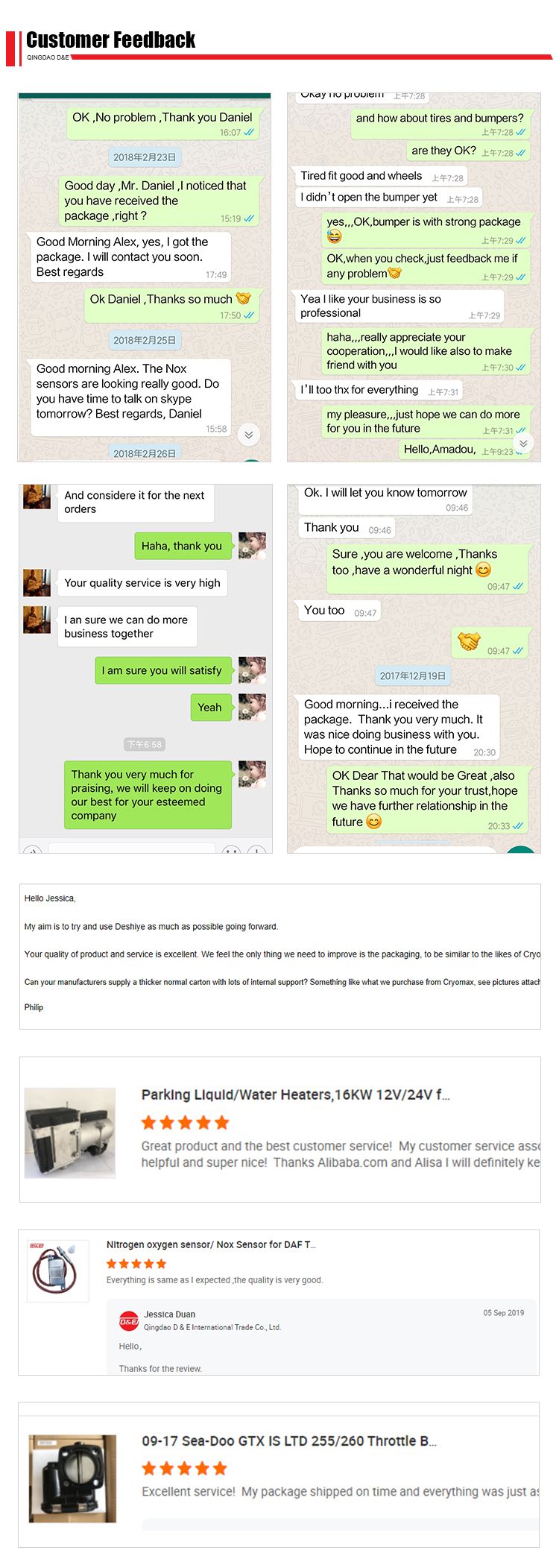Click Qingdao D & E International Trade company name
This screenshot has width=559, height=1568.
[x=212, y=1327]
